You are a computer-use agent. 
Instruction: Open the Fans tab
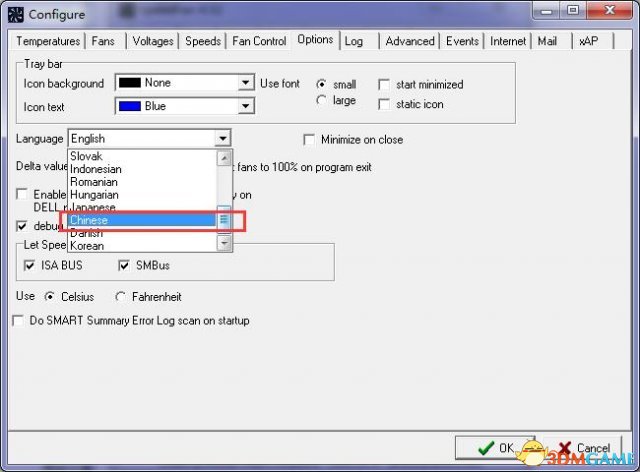[x=103, y=41]
